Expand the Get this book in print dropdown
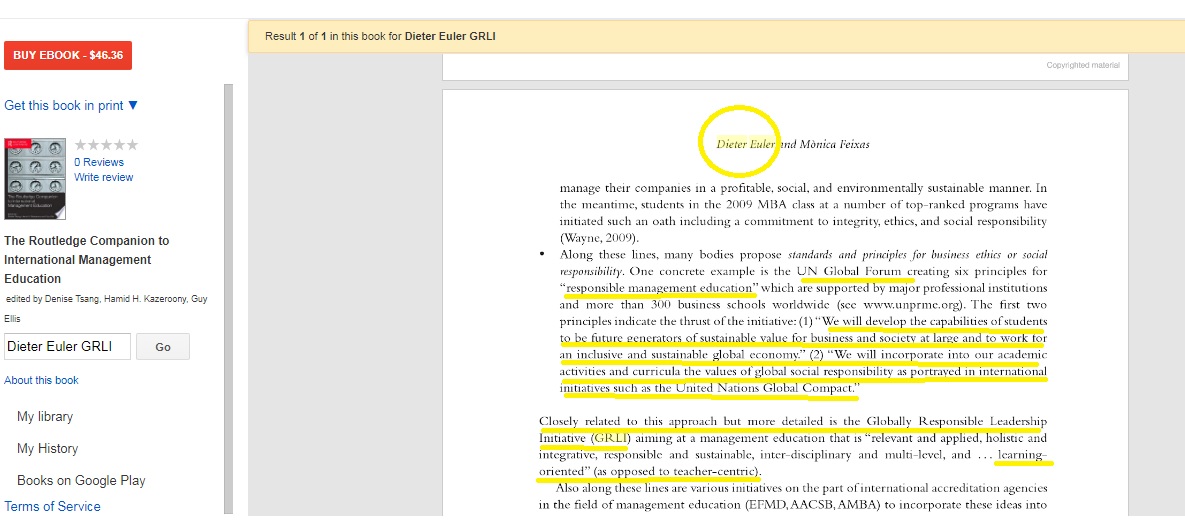The image size is (1185, 522). coord(72,106)
